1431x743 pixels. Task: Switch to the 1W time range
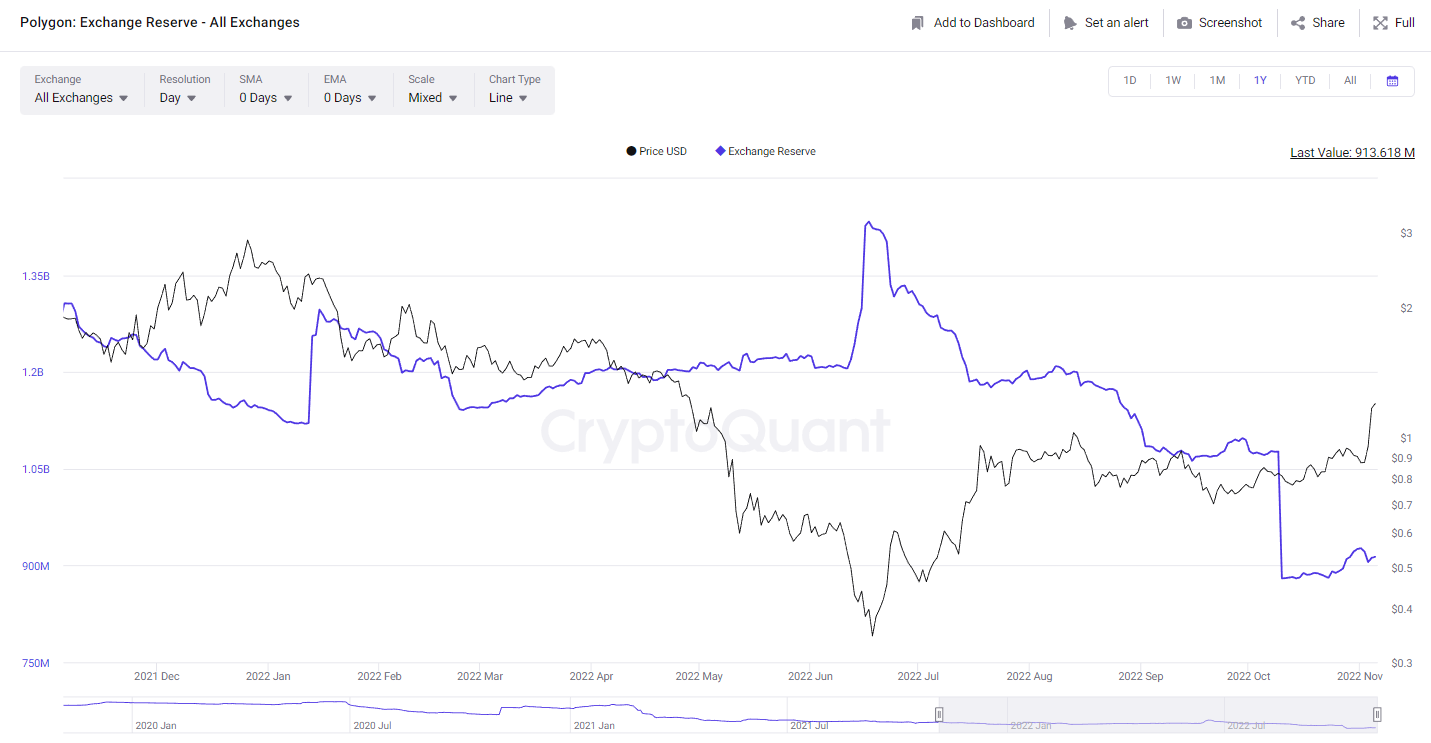[x=1173, y=81]
